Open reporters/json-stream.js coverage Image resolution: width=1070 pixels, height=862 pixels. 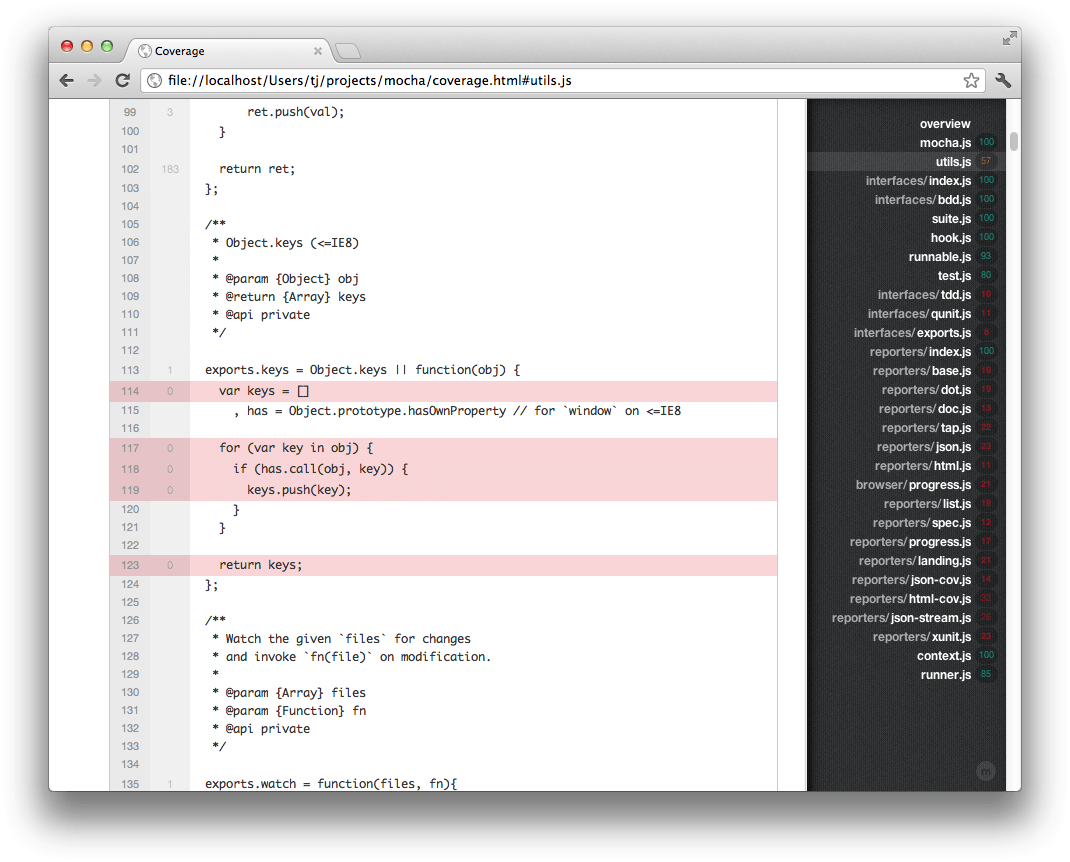click(901, 618)
